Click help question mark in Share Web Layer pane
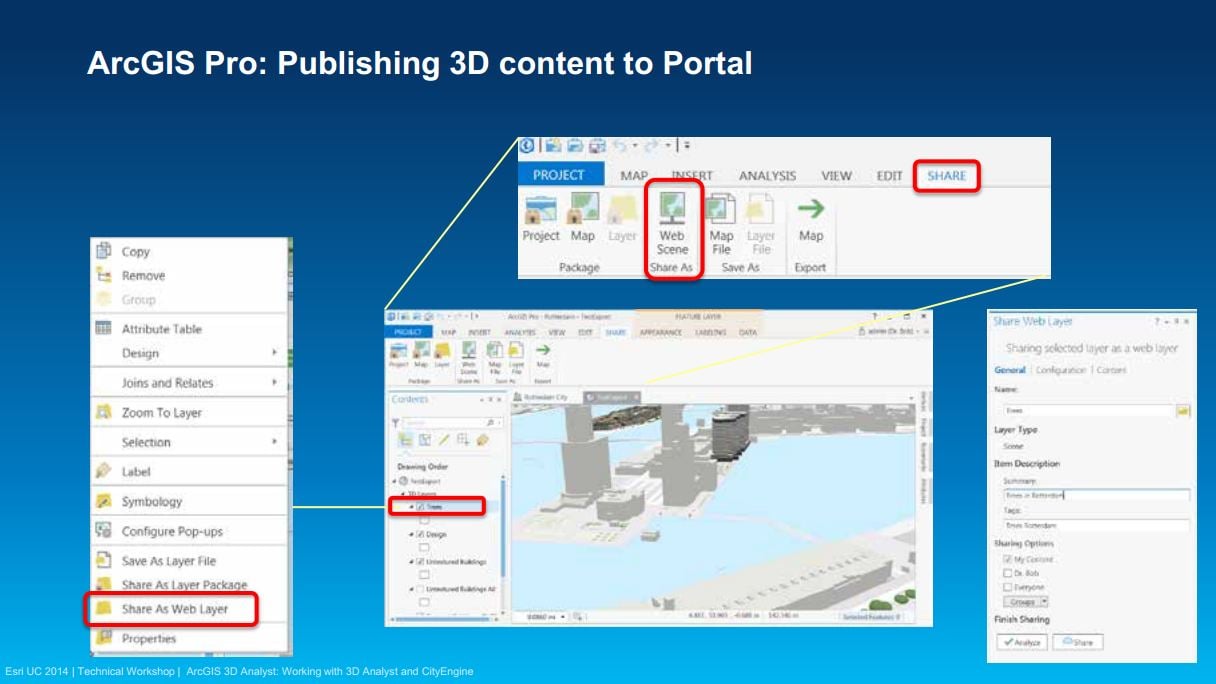 [1157, 322]
